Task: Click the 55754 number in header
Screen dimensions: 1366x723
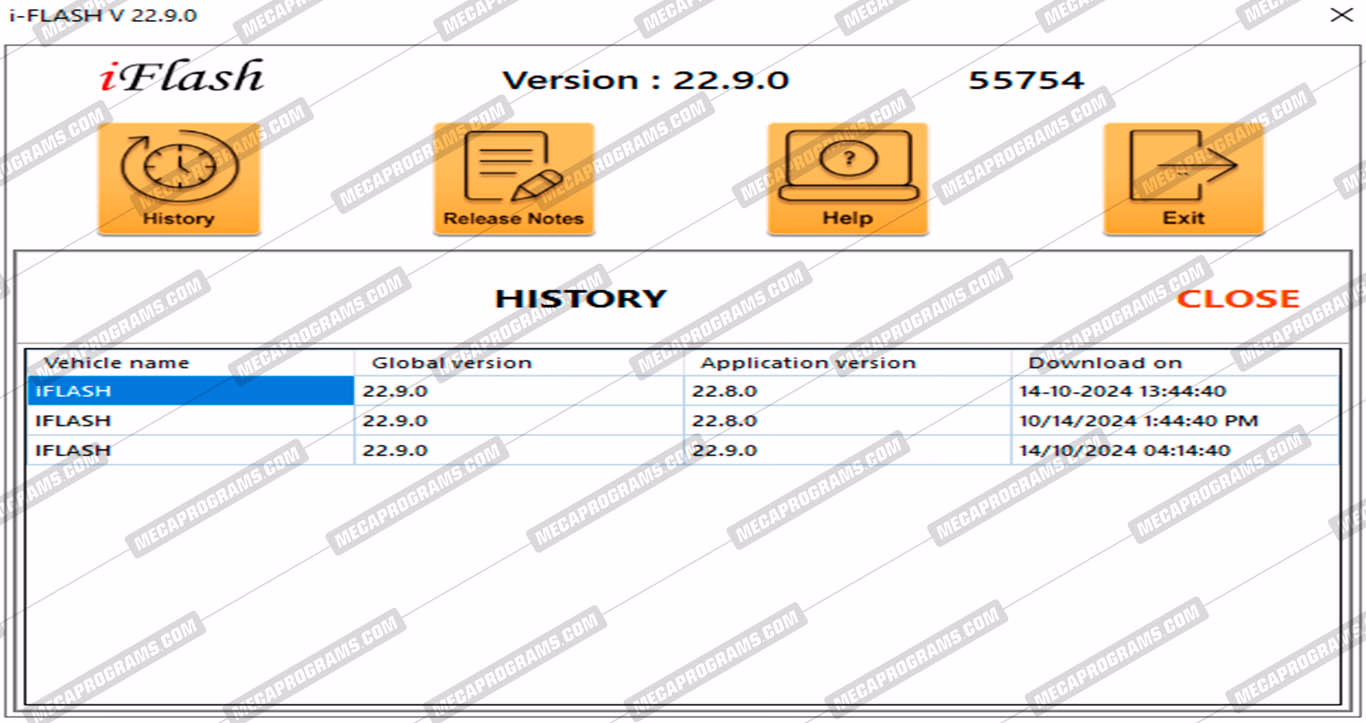Action: tap(1025, 81)
